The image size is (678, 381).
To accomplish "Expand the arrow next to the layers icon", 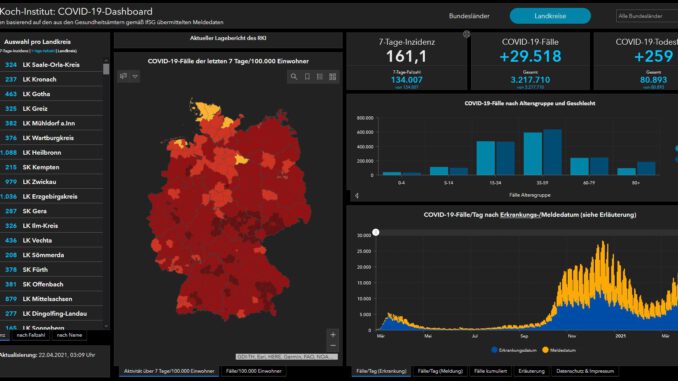I will [x=135, y=76].
